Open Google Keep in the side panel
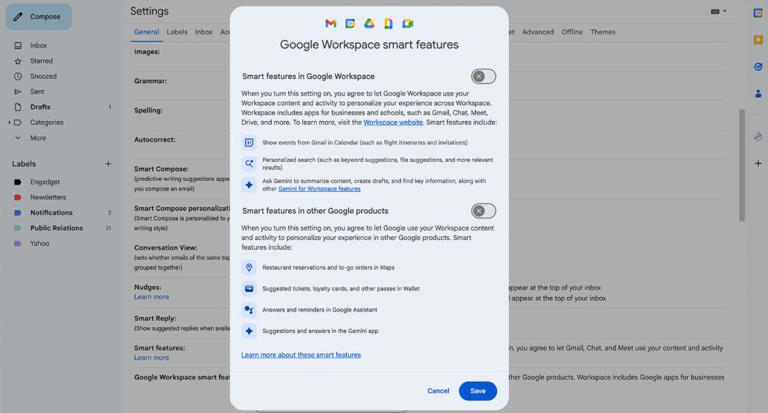 click(758, 41)
